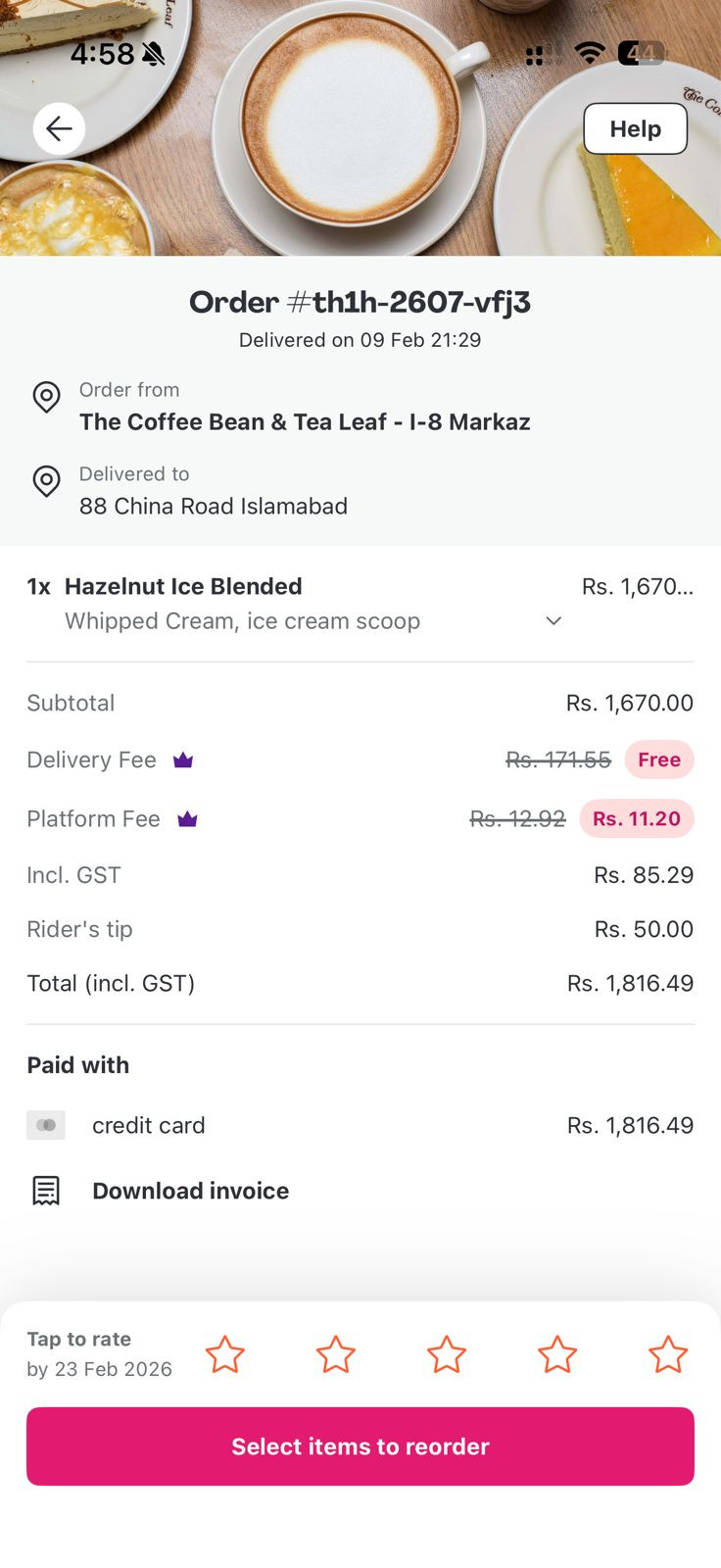This screenshot has width=721, height=1568.
Task: Tap the silent mode bell icon in status bar
Action: pyautogui.click(x=153, y=54)
